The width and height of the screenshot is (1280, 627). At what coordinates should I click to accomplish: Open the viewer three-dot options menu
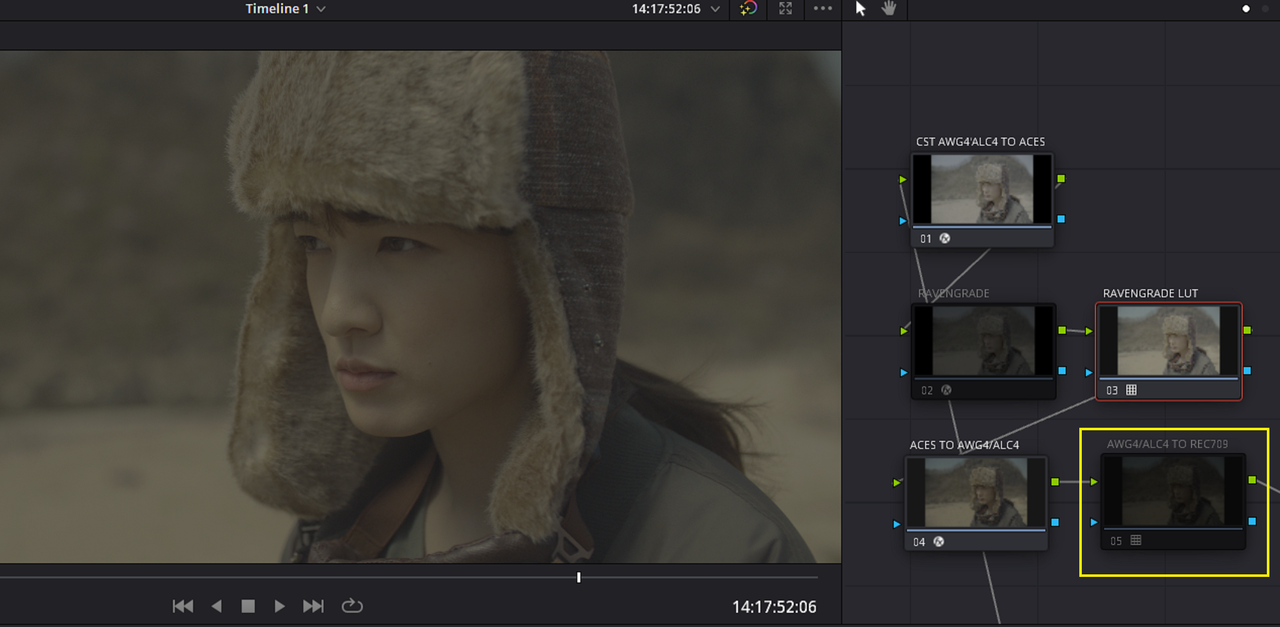(x=823, y=9)
